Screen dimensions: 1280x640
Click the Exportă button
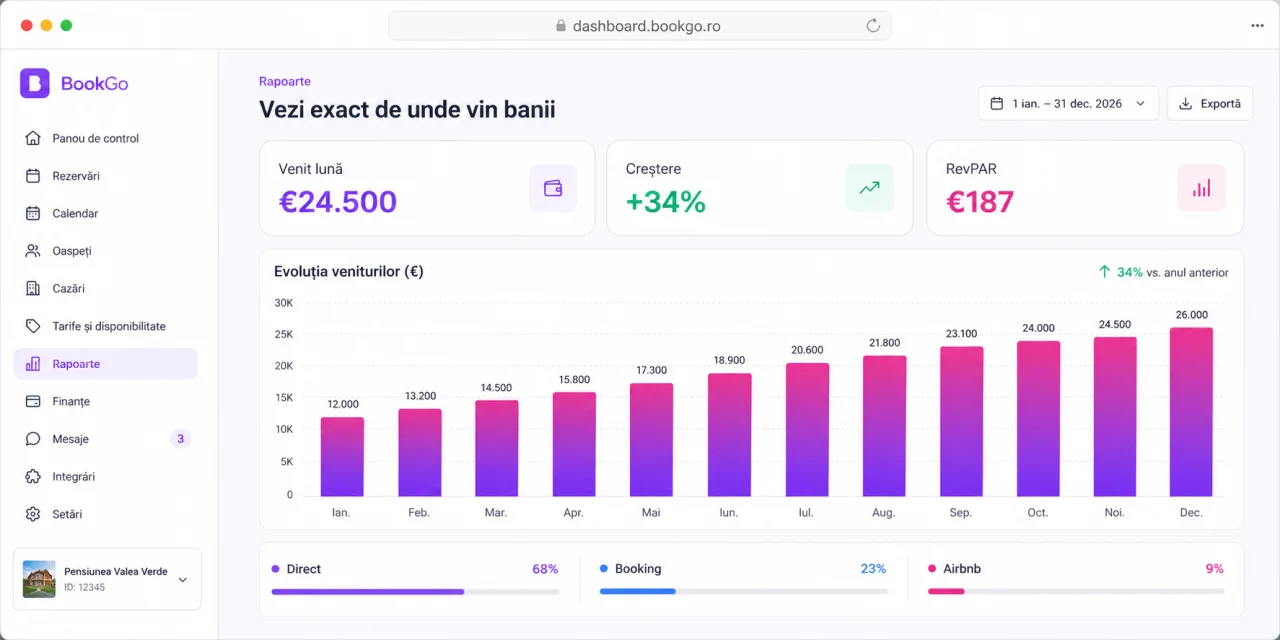pyautogui.click(x=1210, y=103)
